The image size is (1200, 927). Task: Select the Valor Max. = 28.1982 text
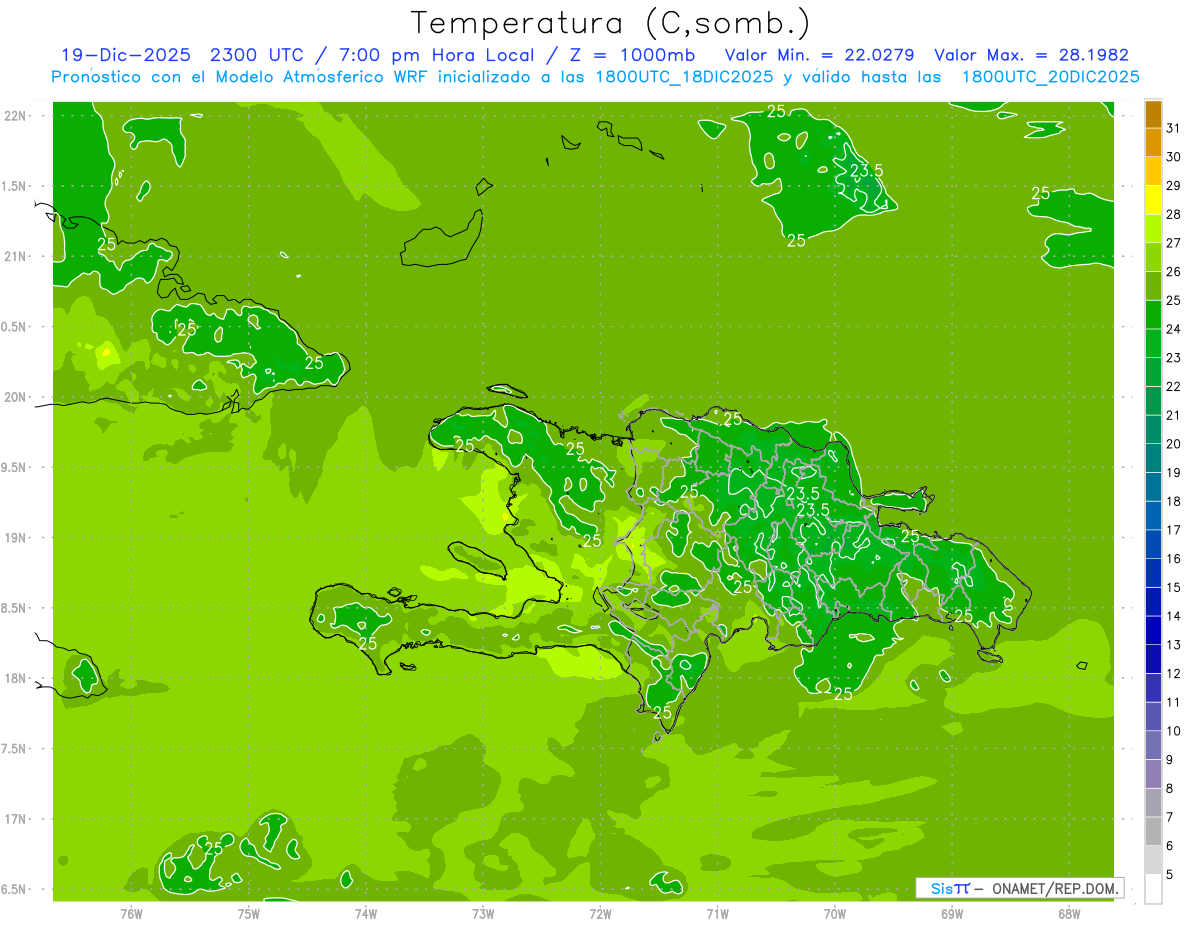click(1031, 55)
